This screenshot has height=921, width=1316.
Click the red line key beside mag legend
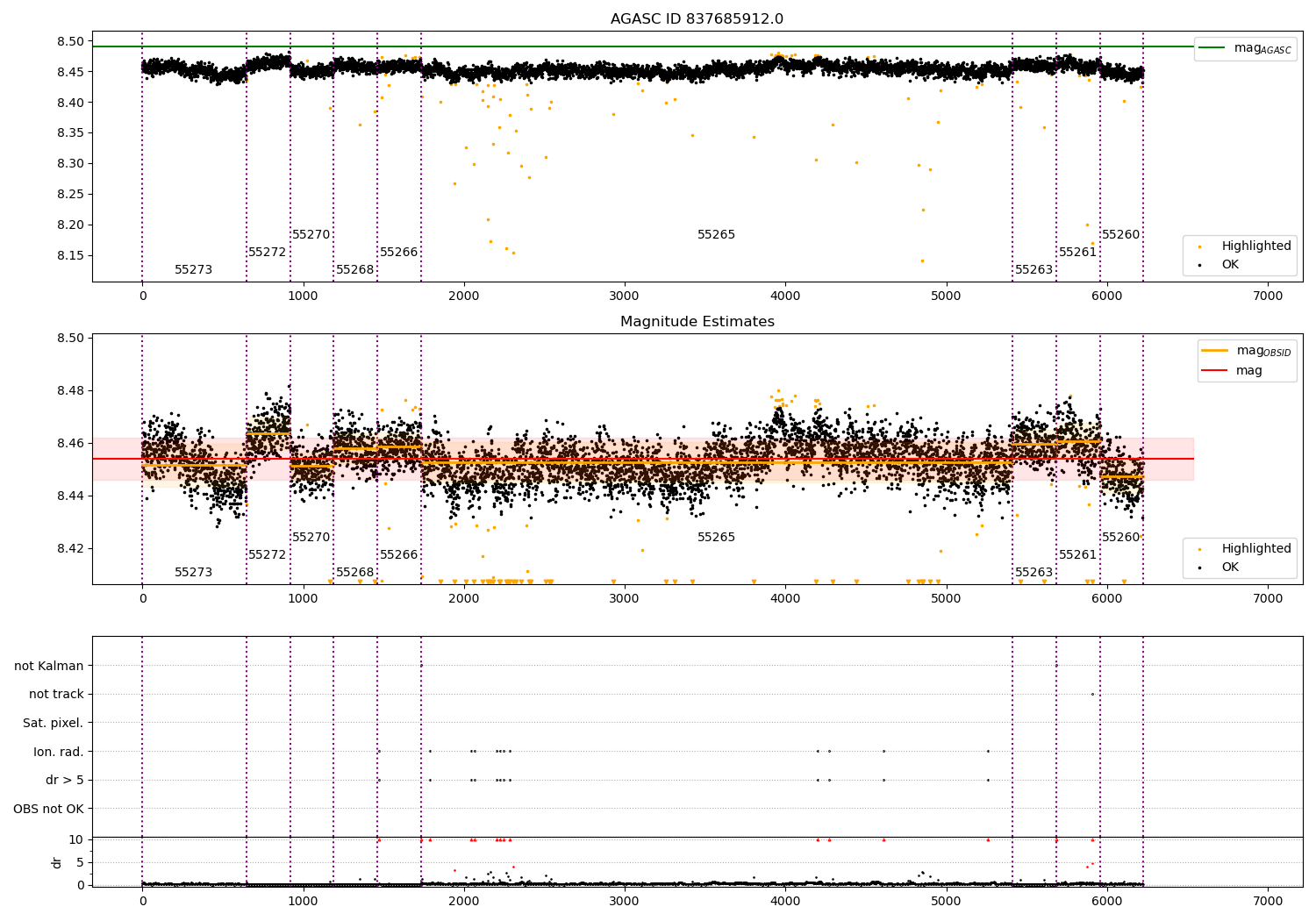pyautogui.click(x=1215, y=371)
